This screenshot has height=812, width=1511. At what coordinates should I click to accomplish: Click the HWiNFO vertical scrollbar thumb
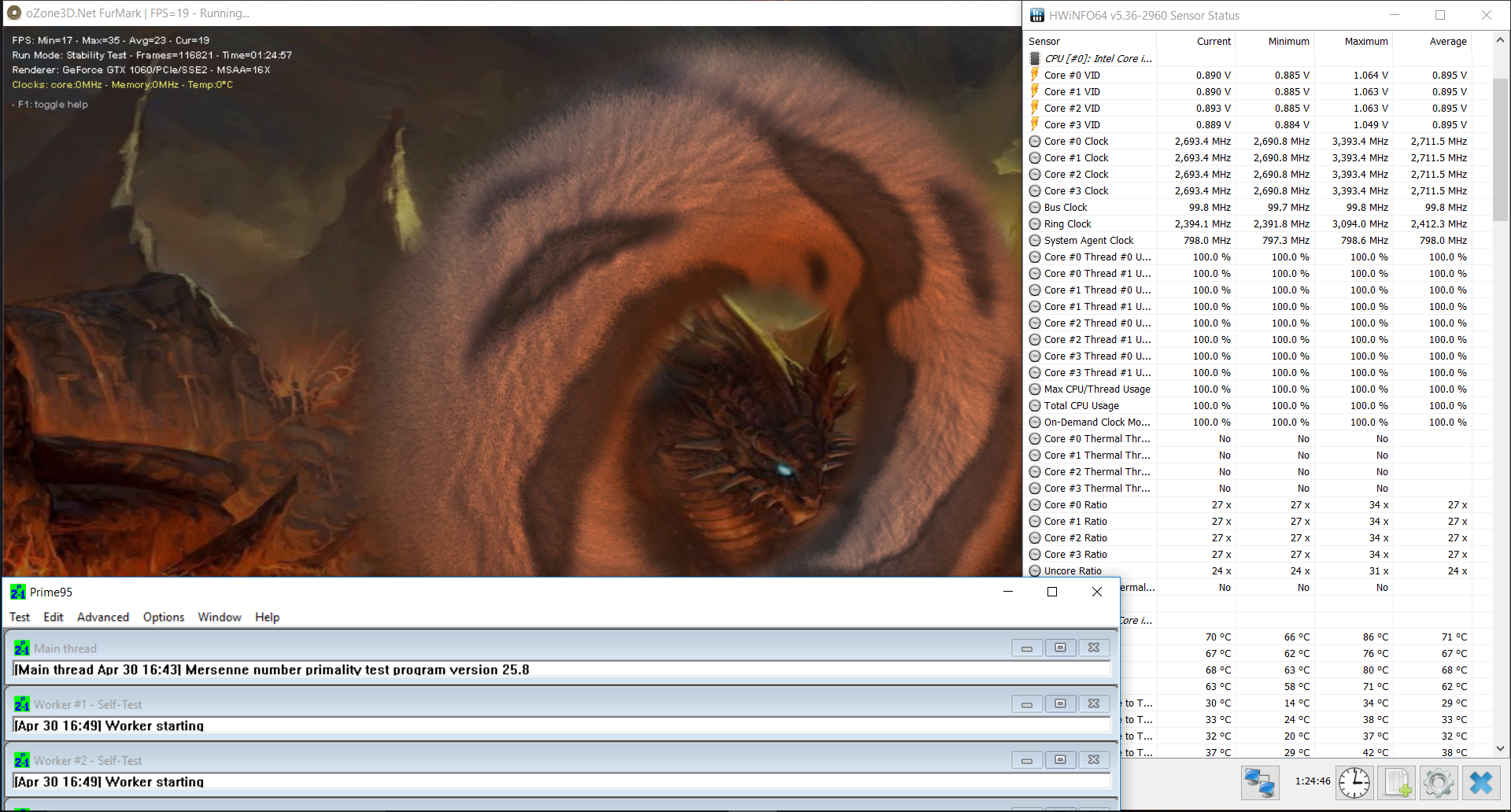tap(1500, 149)
